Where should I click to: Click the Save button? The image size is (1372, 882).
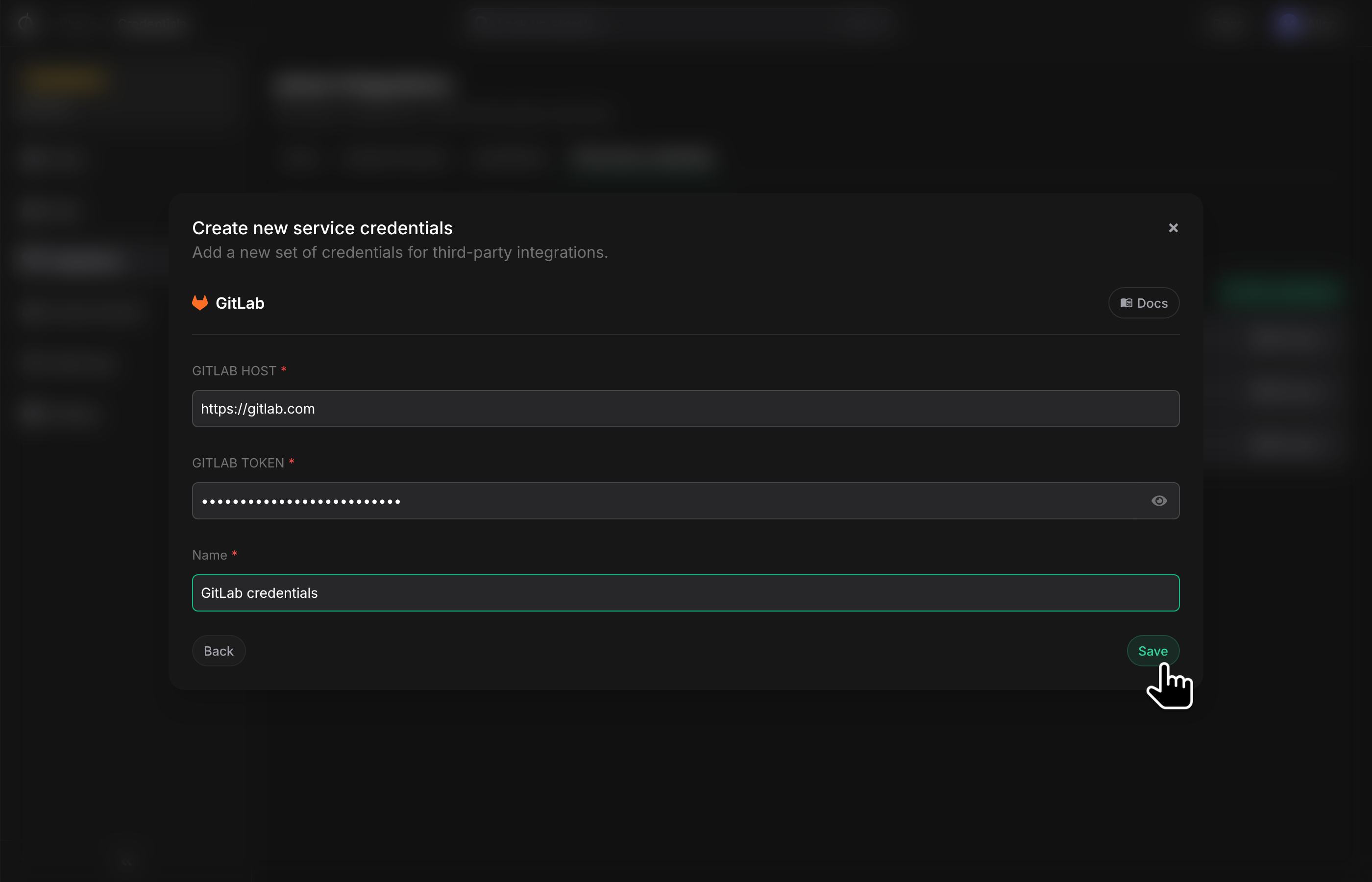click(1152, 651)
